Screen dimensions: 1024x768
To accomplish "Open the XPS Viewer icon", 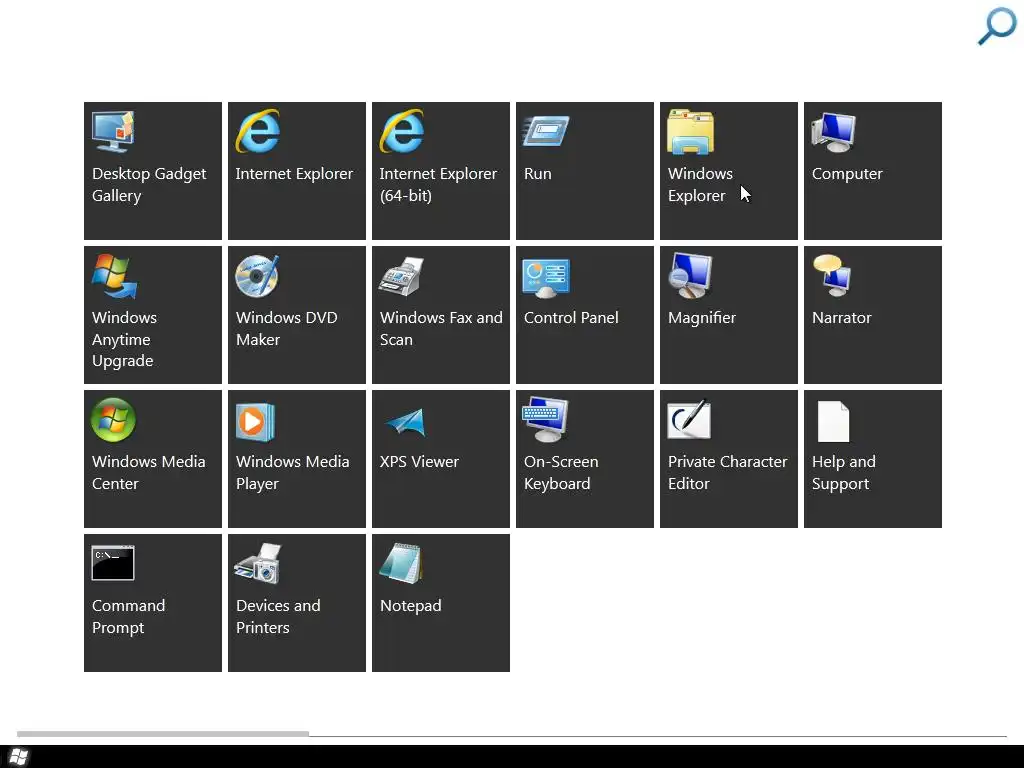I will click(x=406, y=423).
